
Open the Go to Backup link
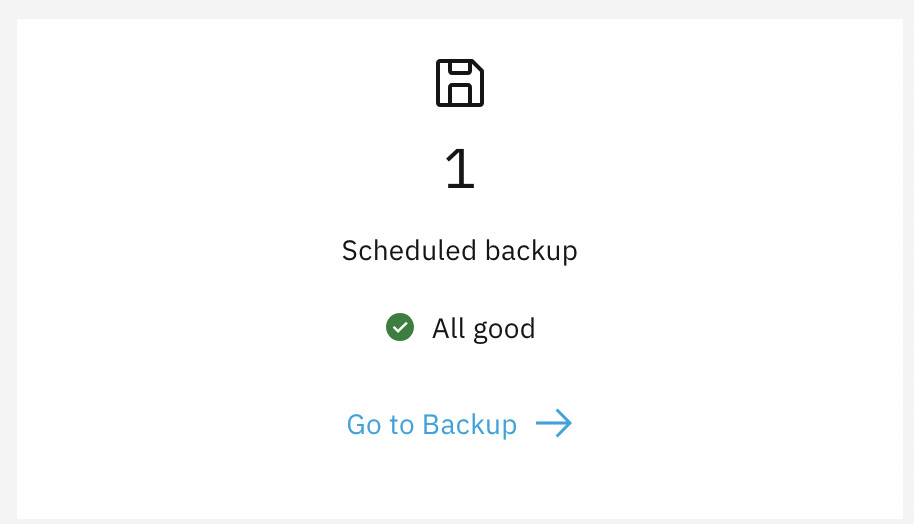point(431,424)
